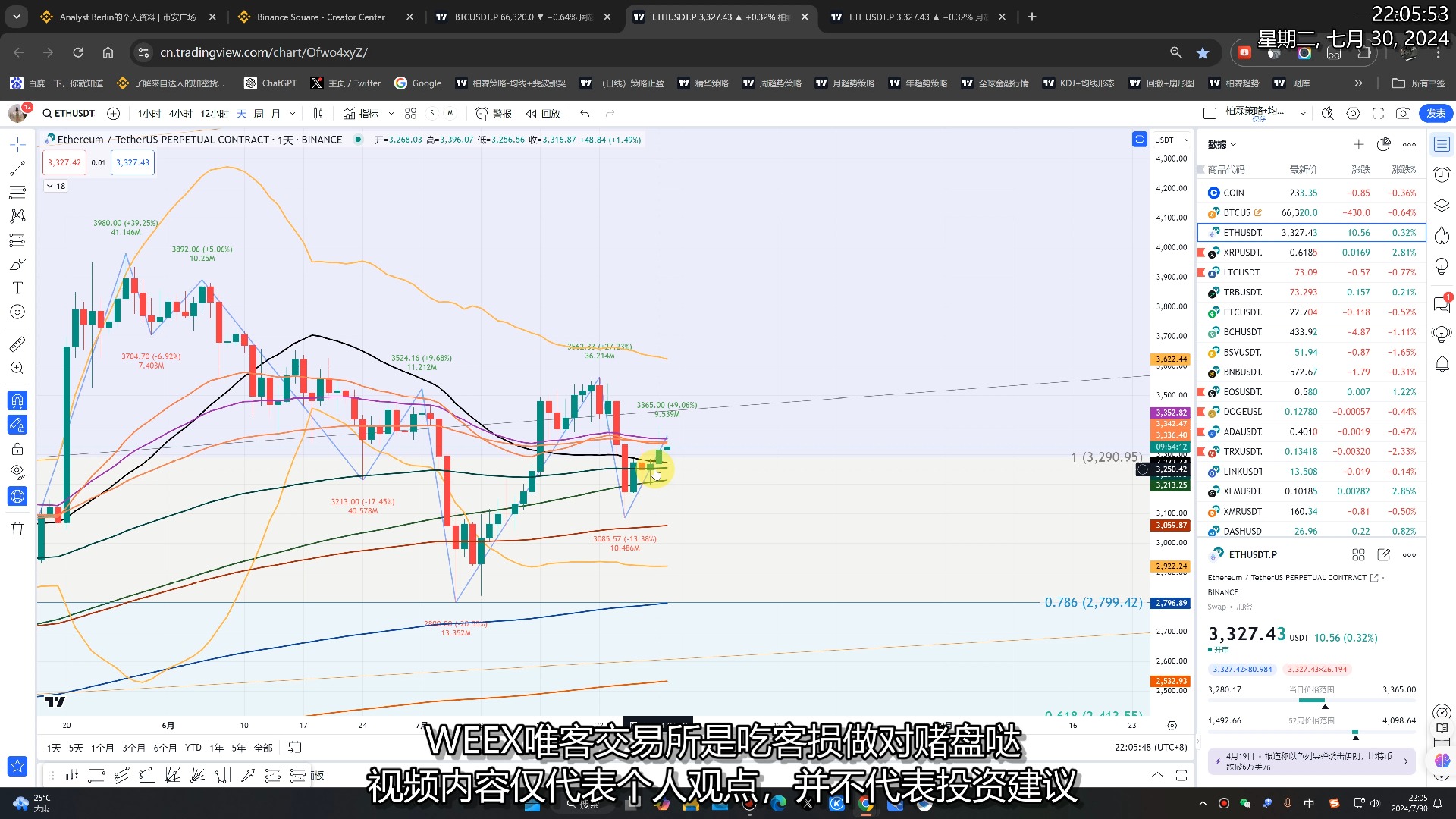Viewport: 1456px width, 819px height.
Task: Open the USDT currency dropdown
Action: pyautogui.click(x=1172, y=140)
